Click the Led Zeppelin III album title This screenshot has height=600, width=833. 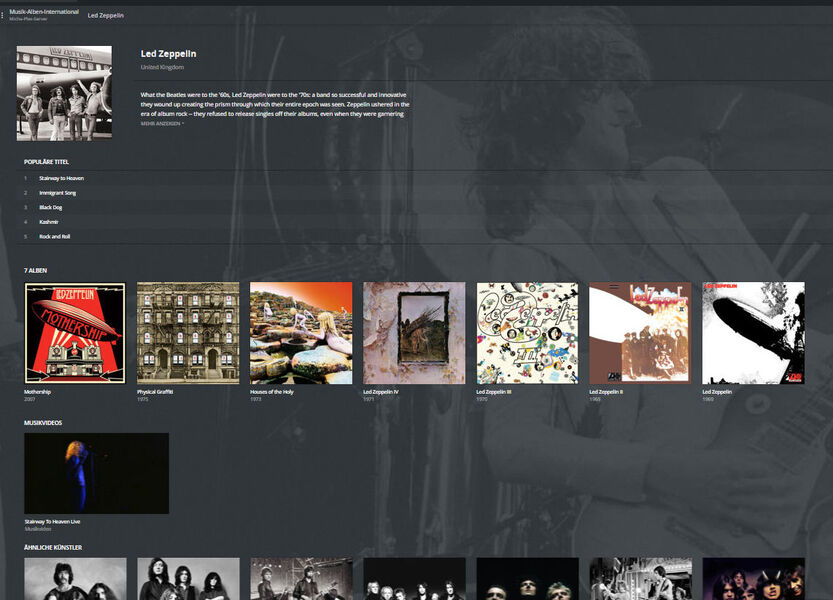coord(494,392)
